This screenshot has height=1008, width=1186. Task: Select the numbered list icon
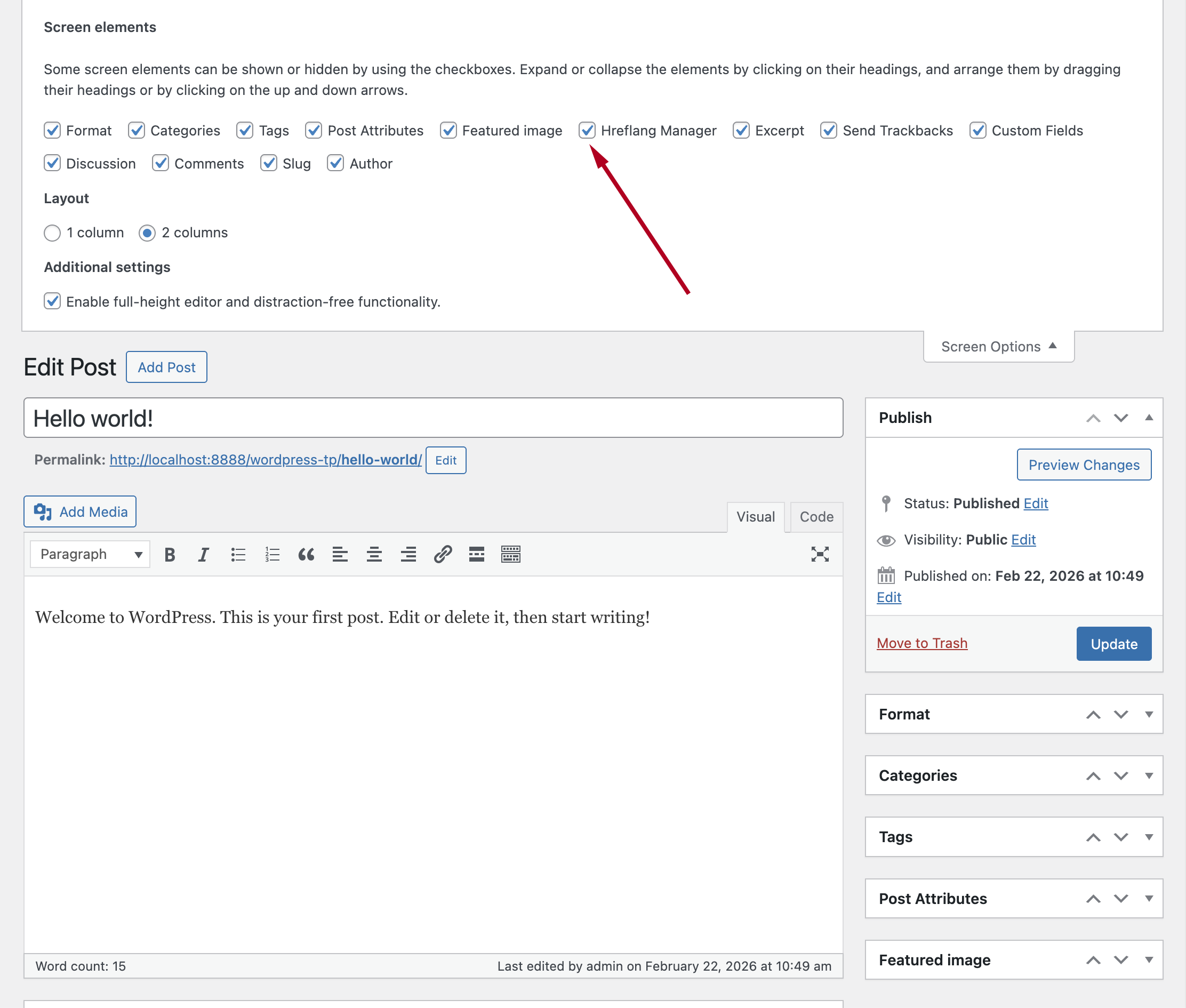[x=272, y=554]
